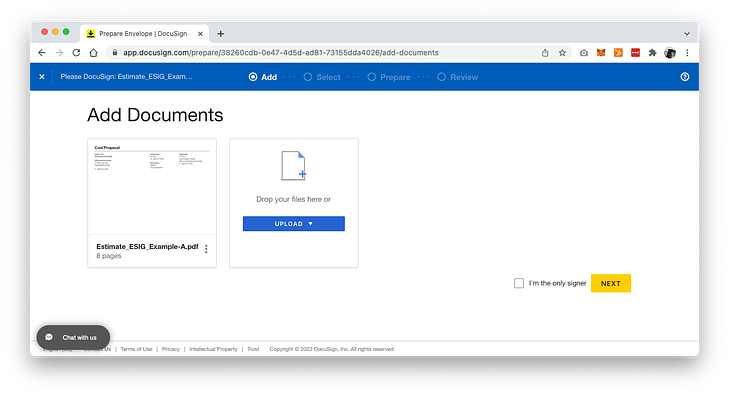Viewport: 729px width, 396px height.
Task: Open the MetaMask fox extension
Action: pyautogui.click(x=601, y=53)
